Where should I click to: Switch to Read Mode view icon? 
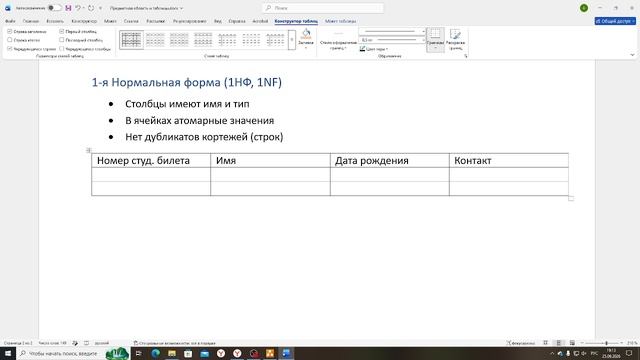tap(545, 343)
